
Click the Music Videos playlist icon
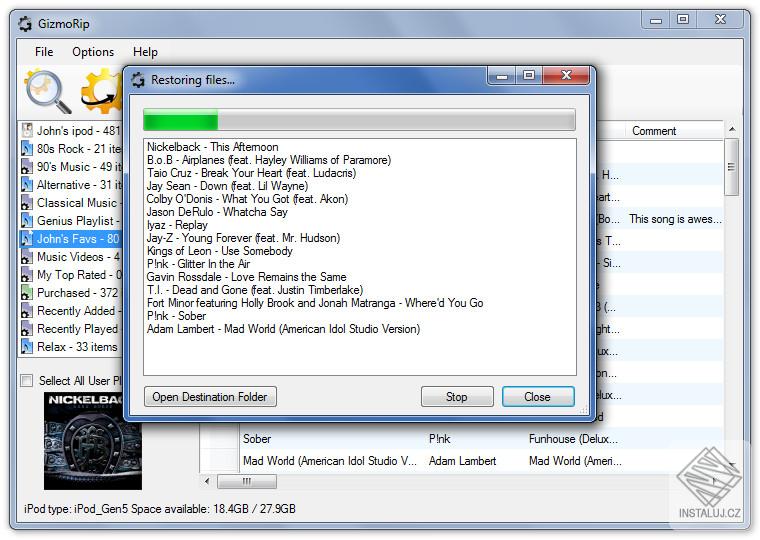pos(27,256)
